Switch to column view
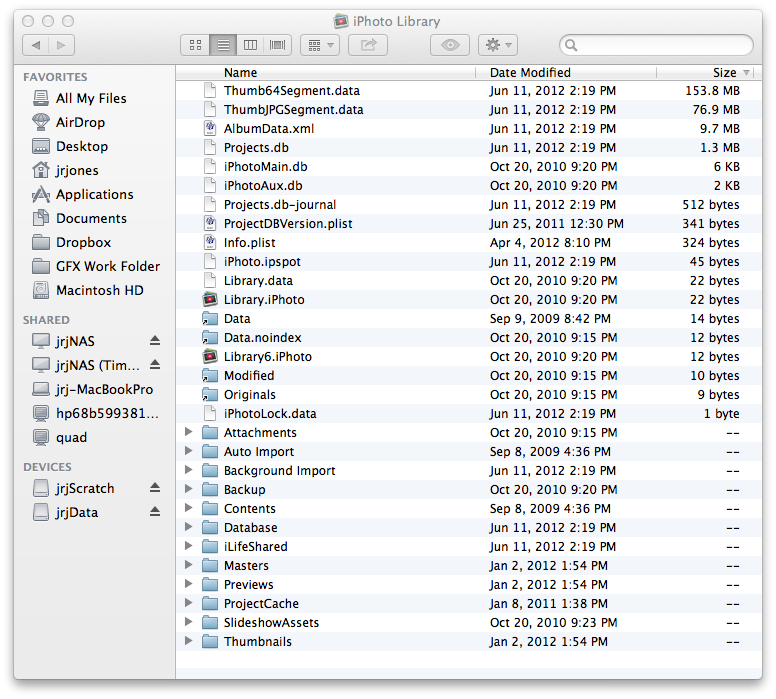Image resolution: width=776 pixels, height=699 pixels. [250, 46]
